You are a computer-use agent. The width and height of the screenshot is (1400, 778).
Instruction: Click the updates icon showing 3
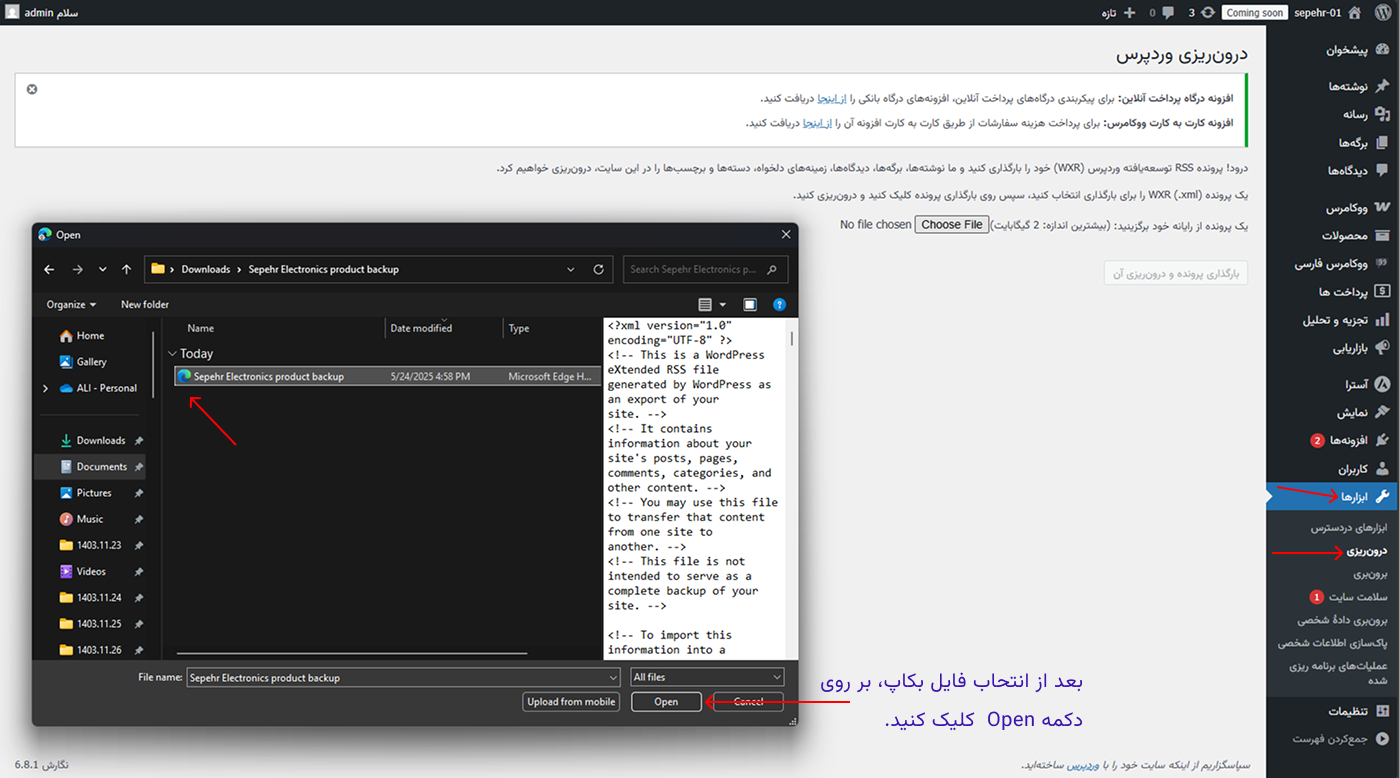tap(1200, 13)
